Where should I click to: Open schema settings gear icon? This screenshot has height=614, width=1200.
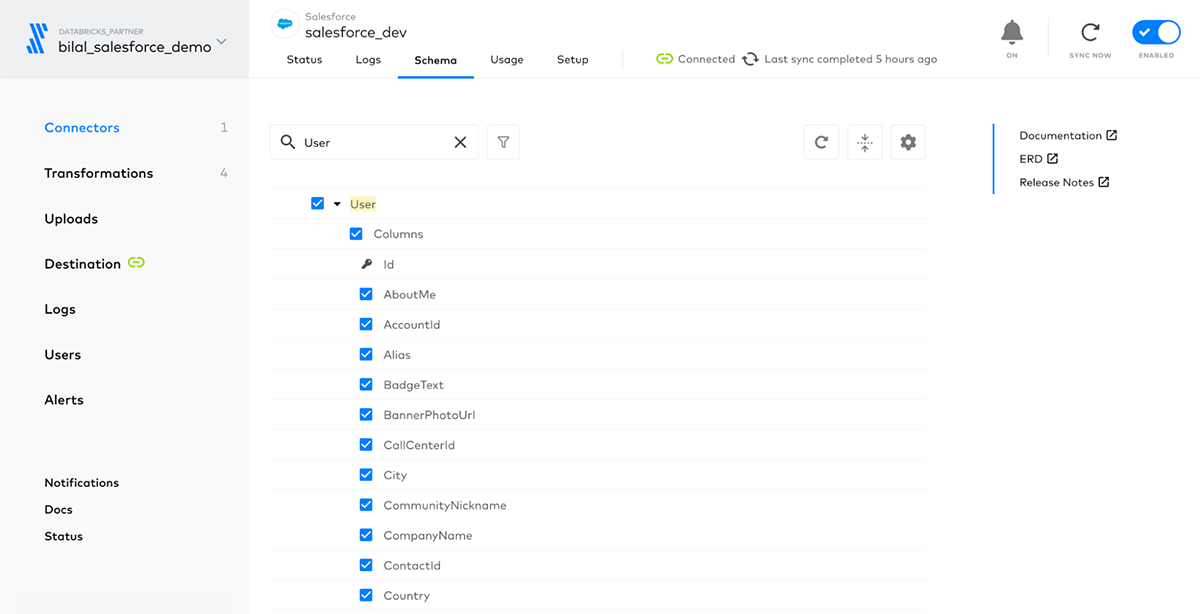point(908,143)
